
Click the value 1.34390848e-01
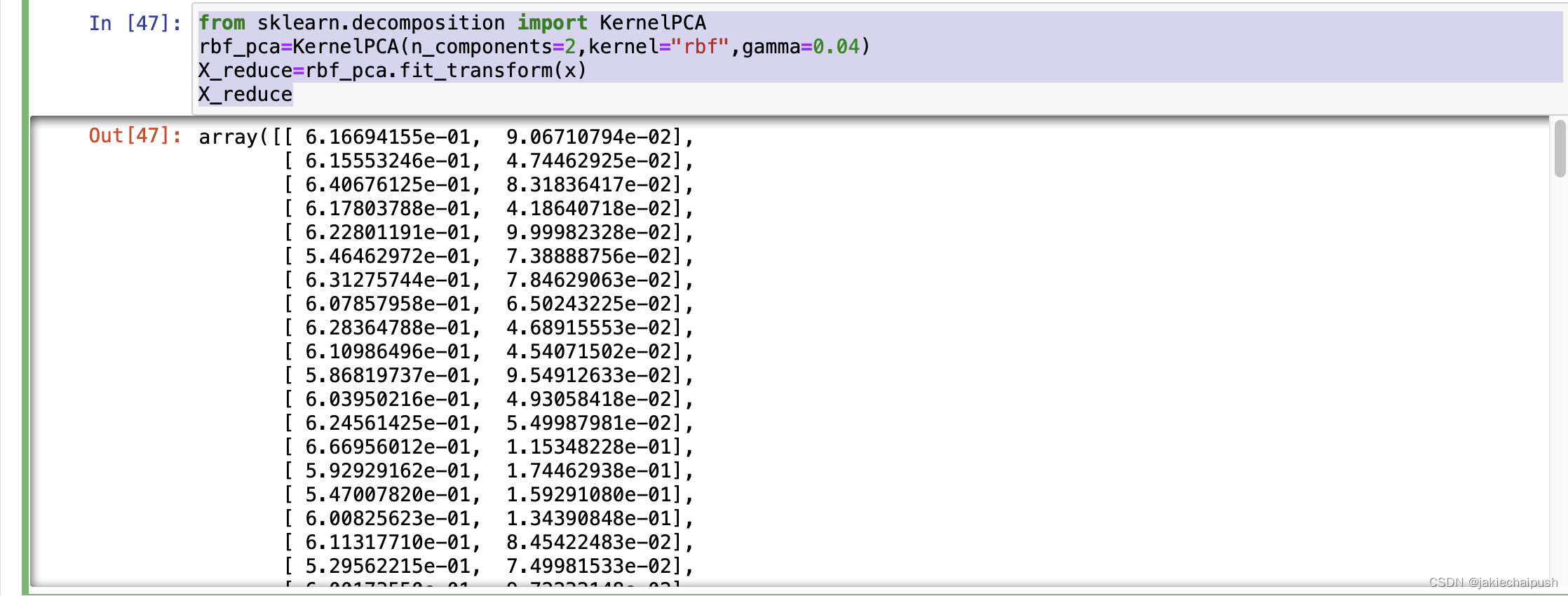tap(589, 518)
